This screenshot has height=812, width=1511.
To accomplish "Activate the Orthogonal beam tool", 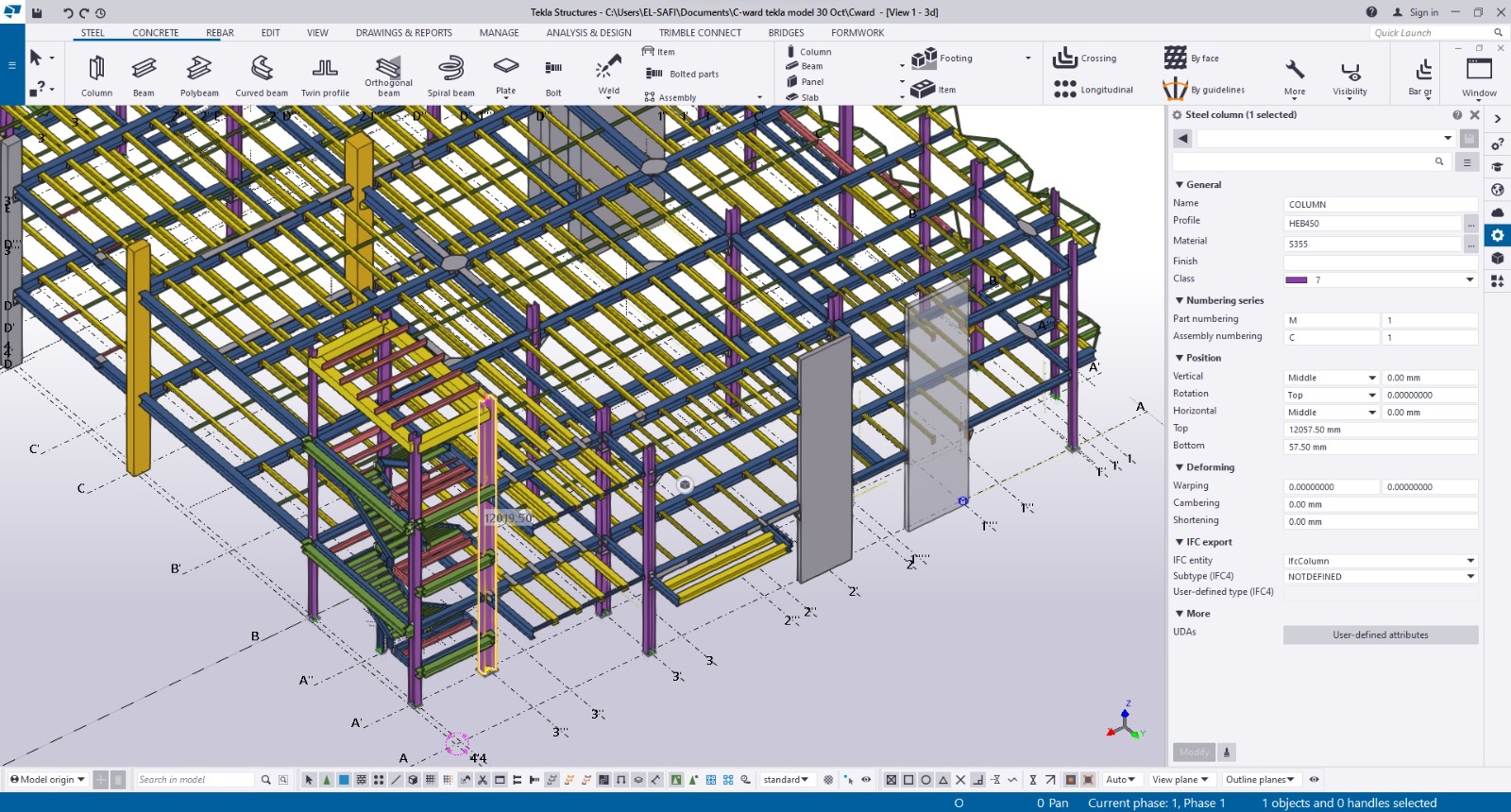I will (x=388, y=76).
